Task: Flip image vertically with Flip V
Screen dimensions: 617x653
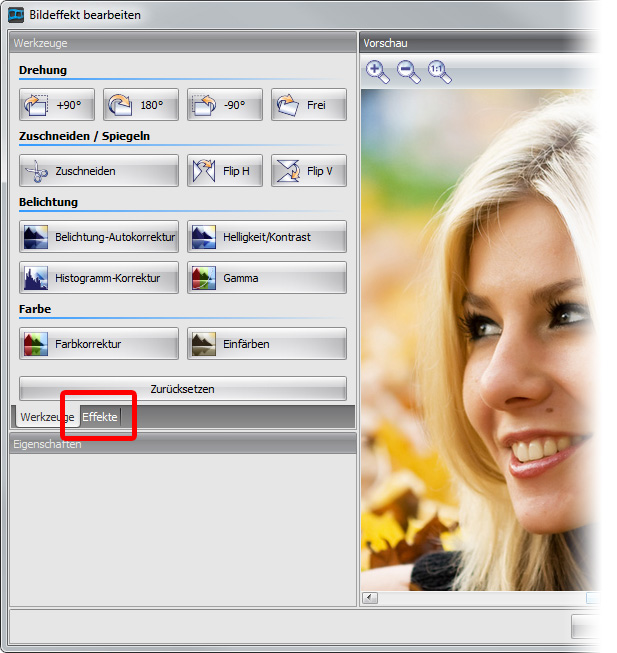Action: (x=308, y=171)
